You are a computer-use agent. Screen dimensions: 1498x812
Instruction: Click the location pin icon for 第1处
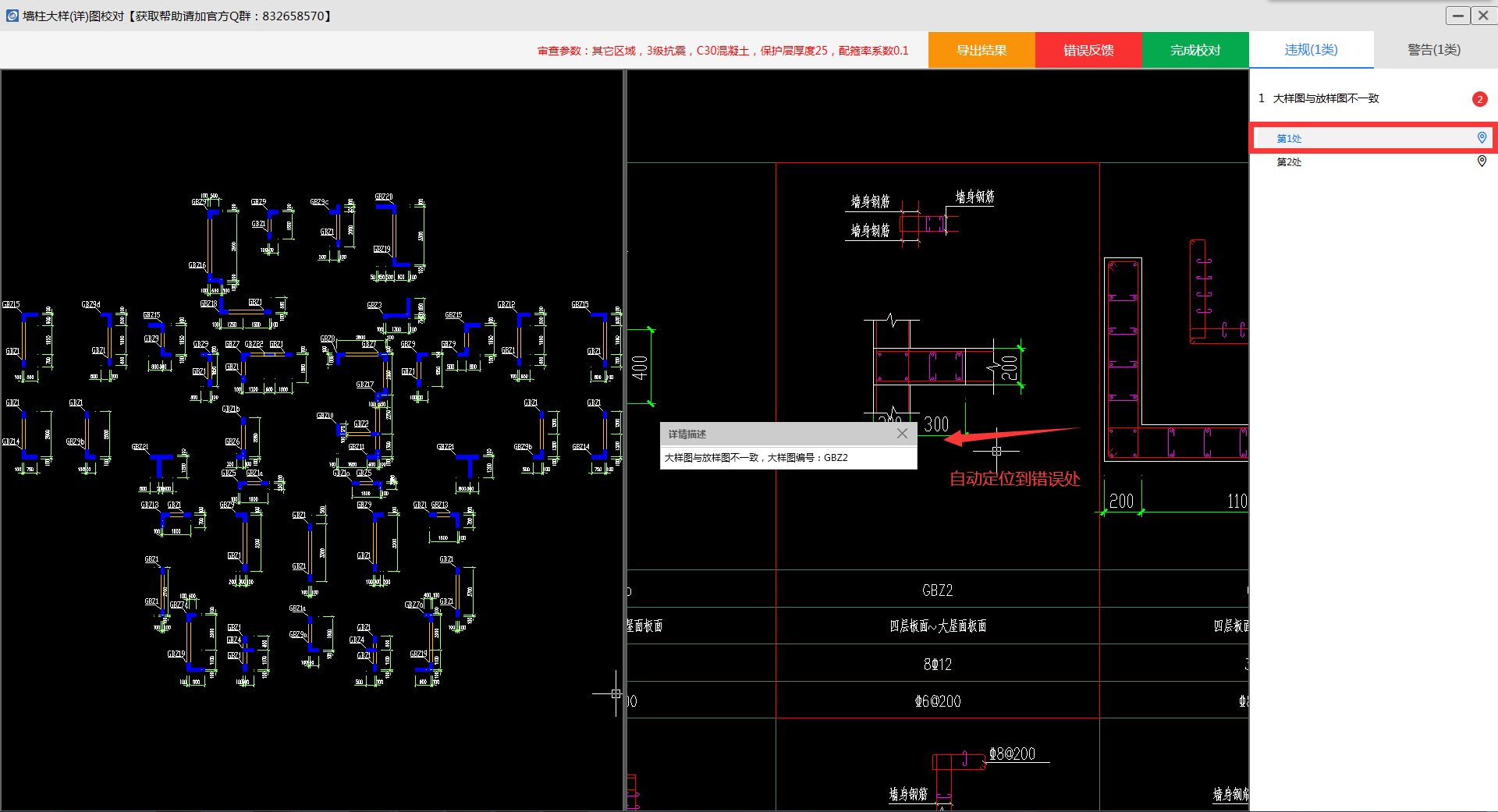pos(1482,138)
